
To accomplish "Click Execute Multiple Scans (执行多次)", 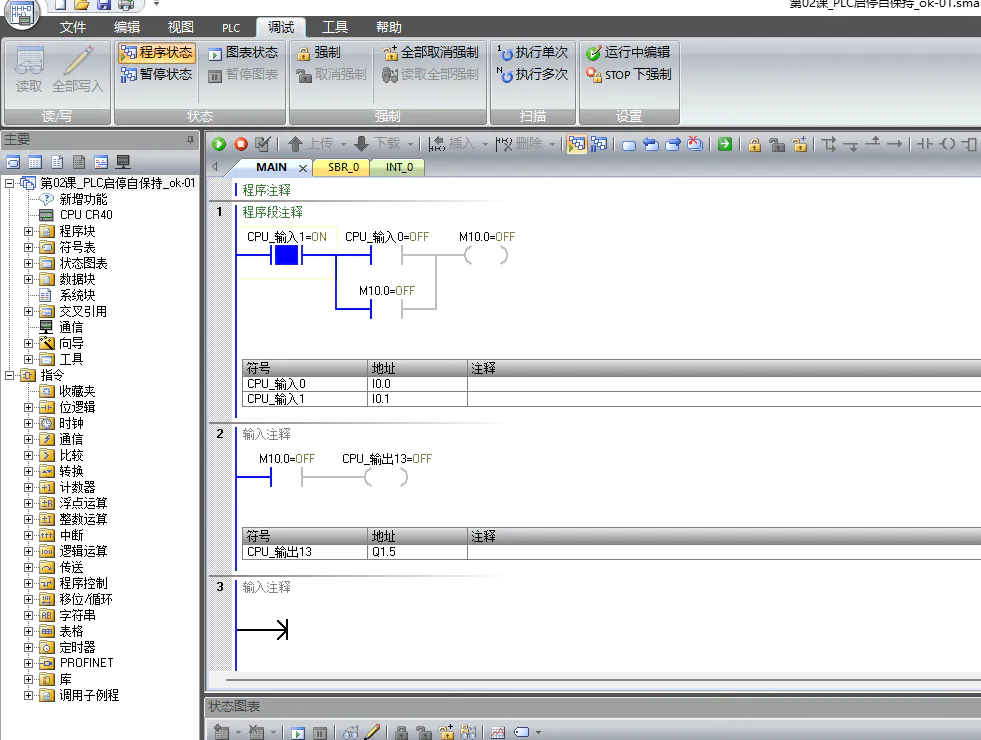I will coord(533,74).
